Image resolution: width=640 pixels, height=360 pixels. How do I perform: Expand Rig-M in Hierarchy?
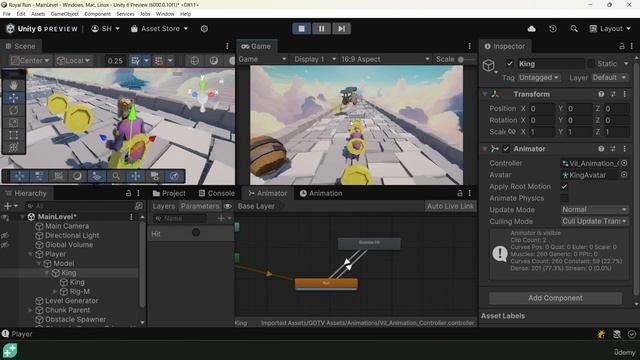pos(55,291)
